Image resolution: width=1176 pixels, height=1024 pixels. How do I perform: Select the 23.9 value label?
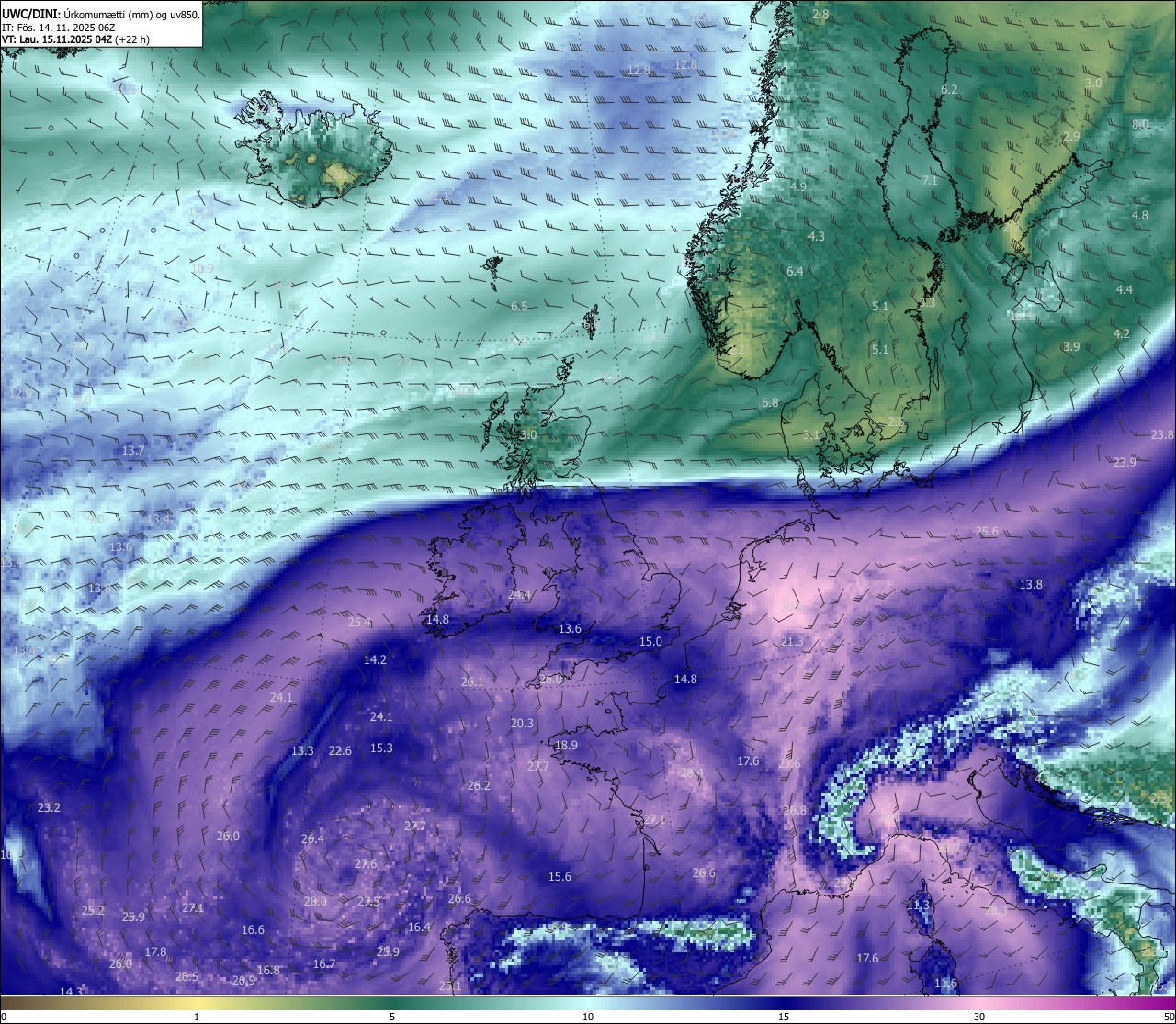[1125, 463]
